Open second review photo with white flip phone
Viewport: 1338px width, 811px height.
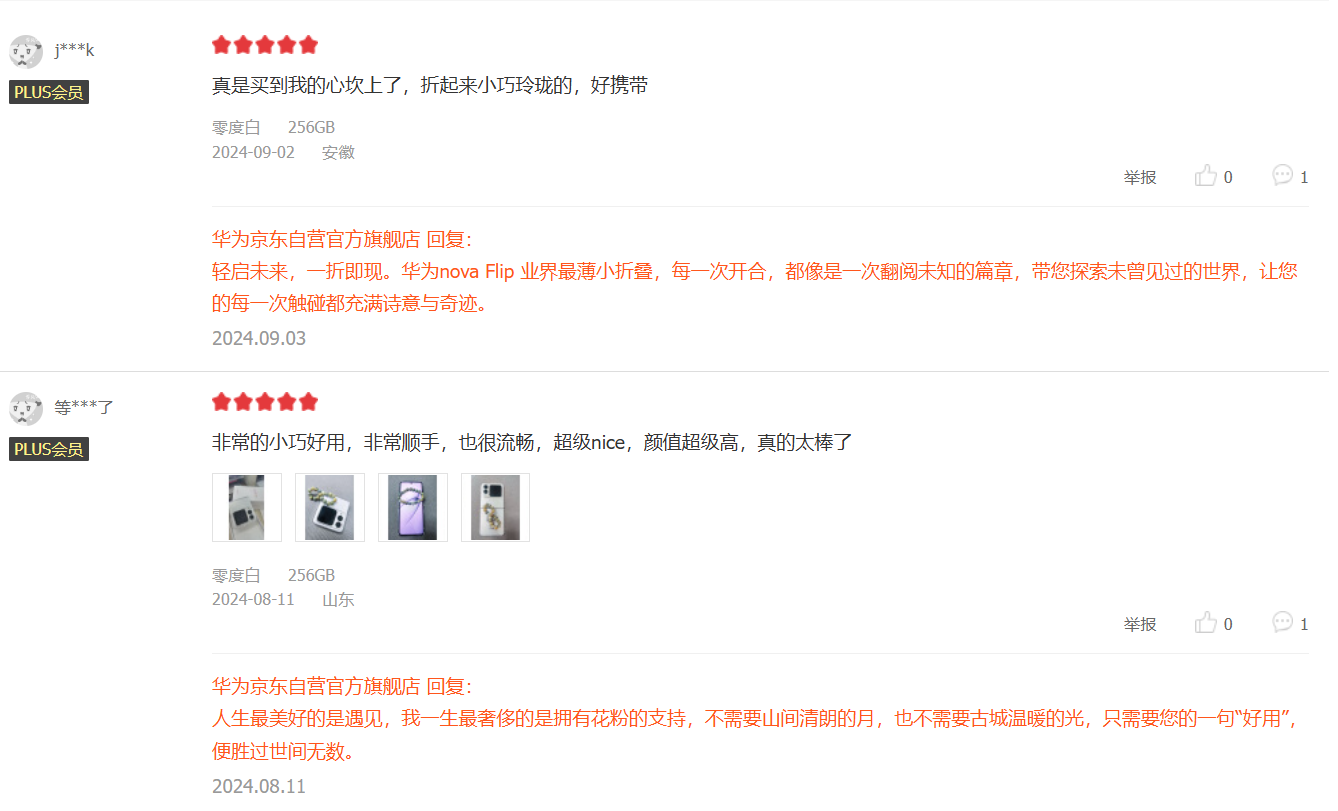pos(330,507)
